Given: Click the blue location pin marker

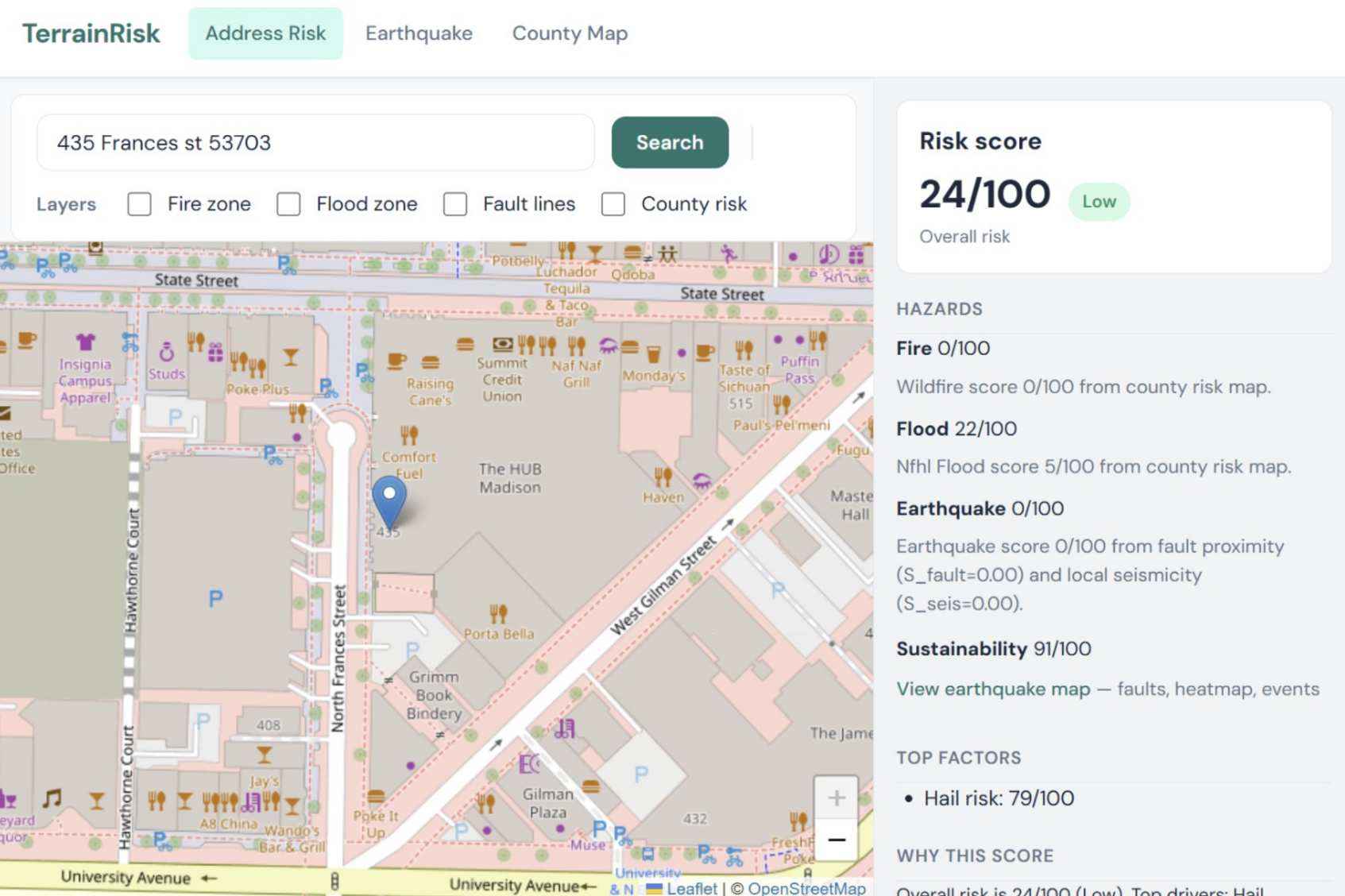Looking at the screenshot, I should [x=389, y=504].
